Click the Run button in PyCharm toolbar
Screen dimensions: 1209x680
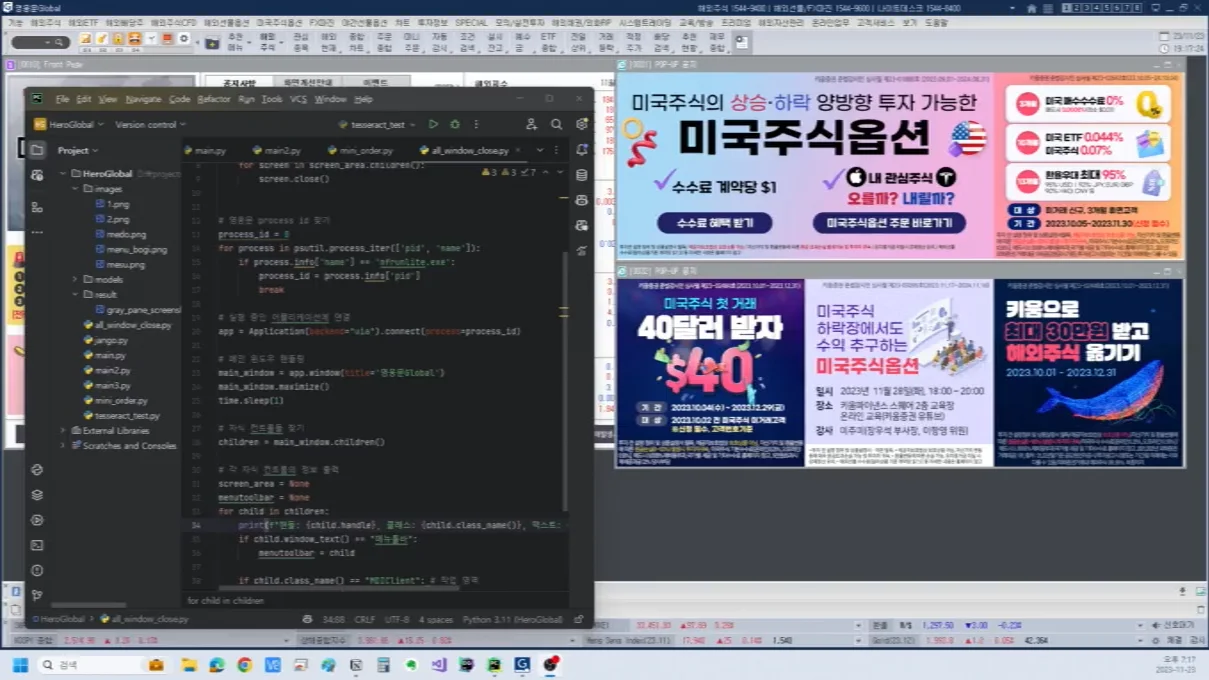click(x=433, y=124)
